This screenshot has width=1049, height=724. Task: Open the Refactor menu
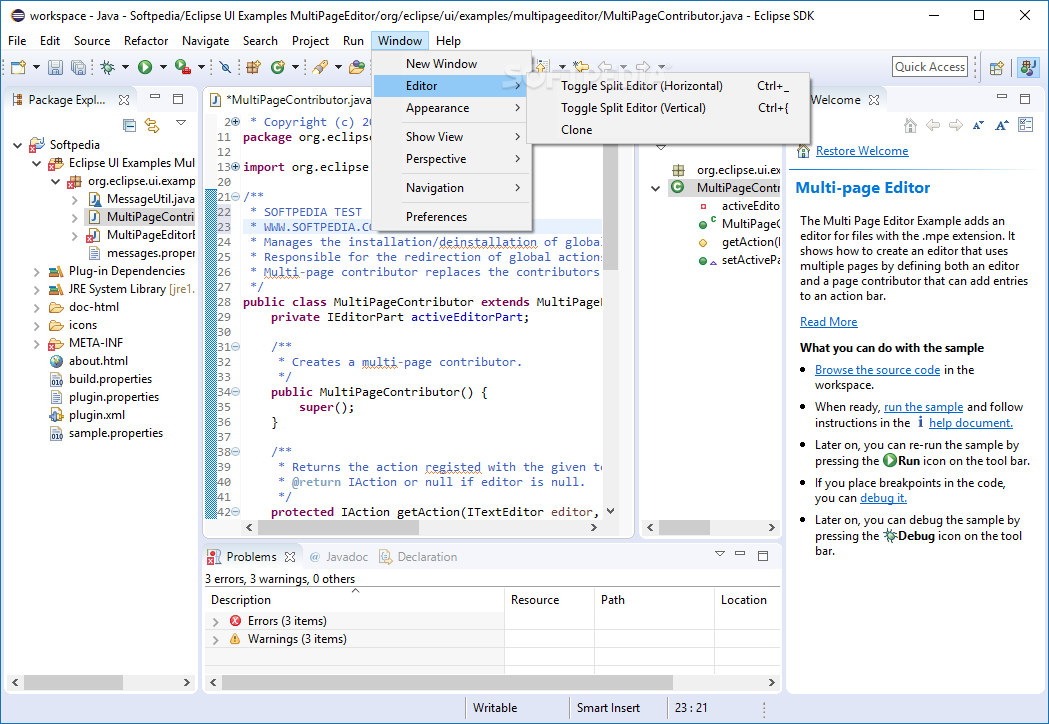click(x=146, y=41)
